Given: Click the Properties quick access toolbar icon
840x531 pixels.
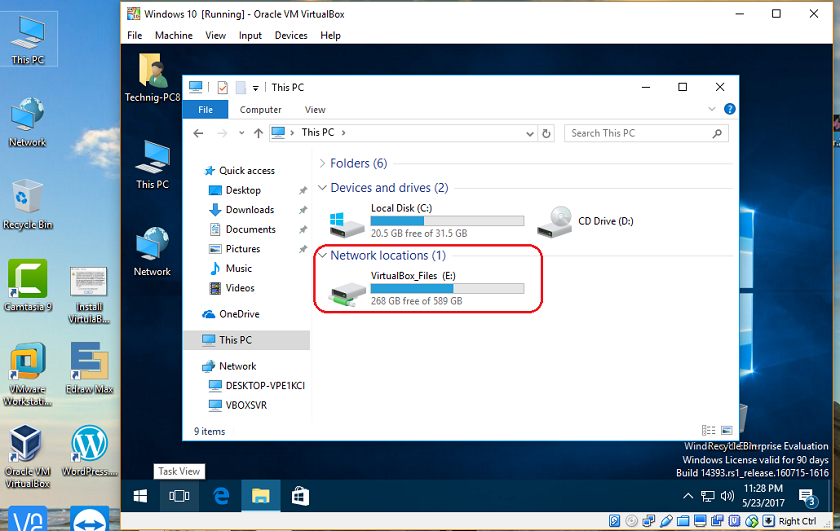Looking at the screenshot, I should [222, 87].
